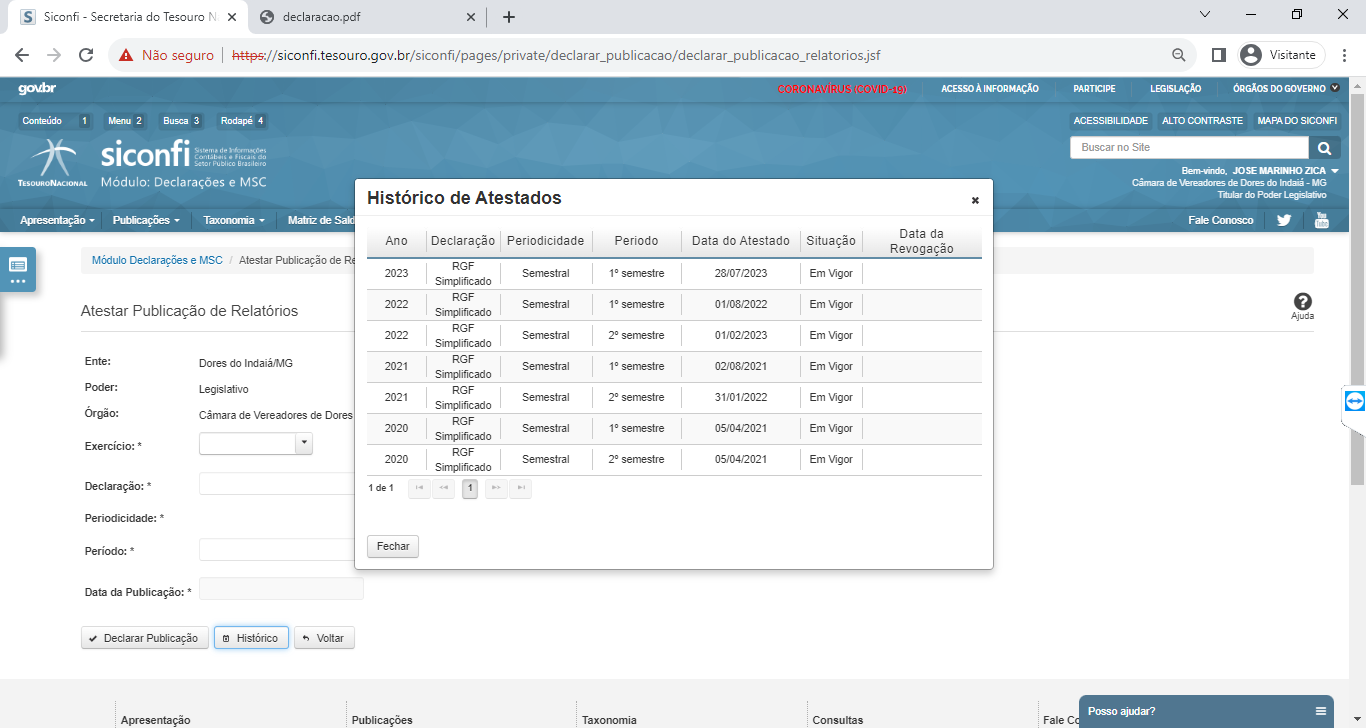Click the Declarar Publicação button

pyautogui.click(x=145, y=638)
